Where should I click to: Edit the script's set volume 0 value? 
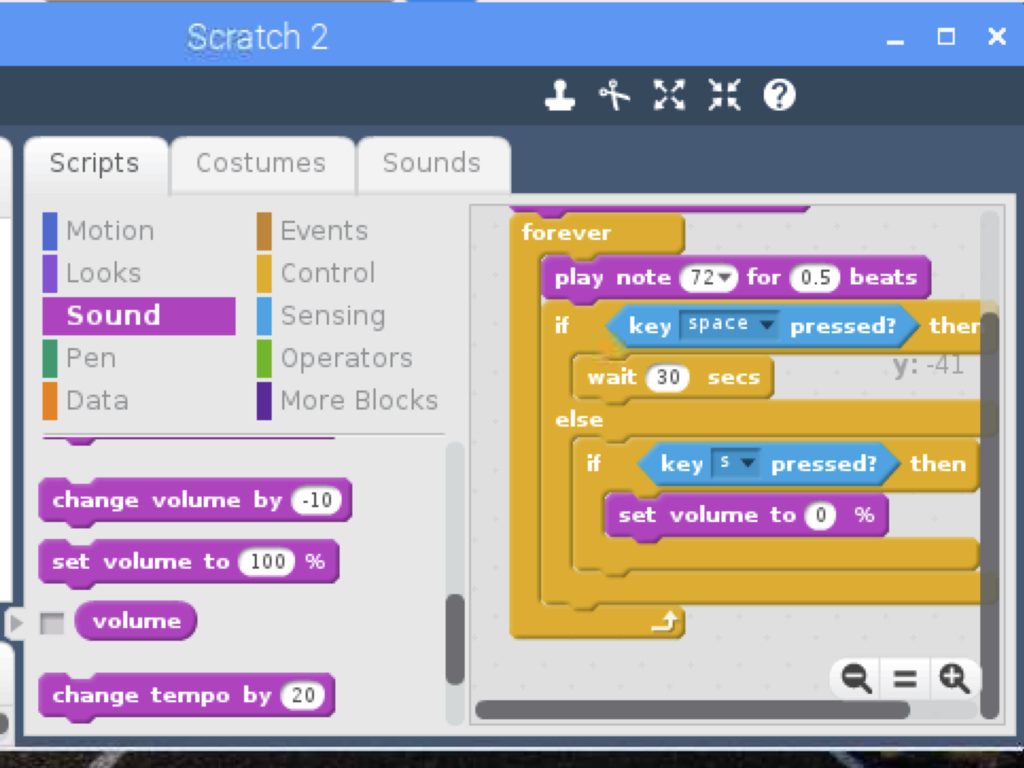tap(821, 516)
